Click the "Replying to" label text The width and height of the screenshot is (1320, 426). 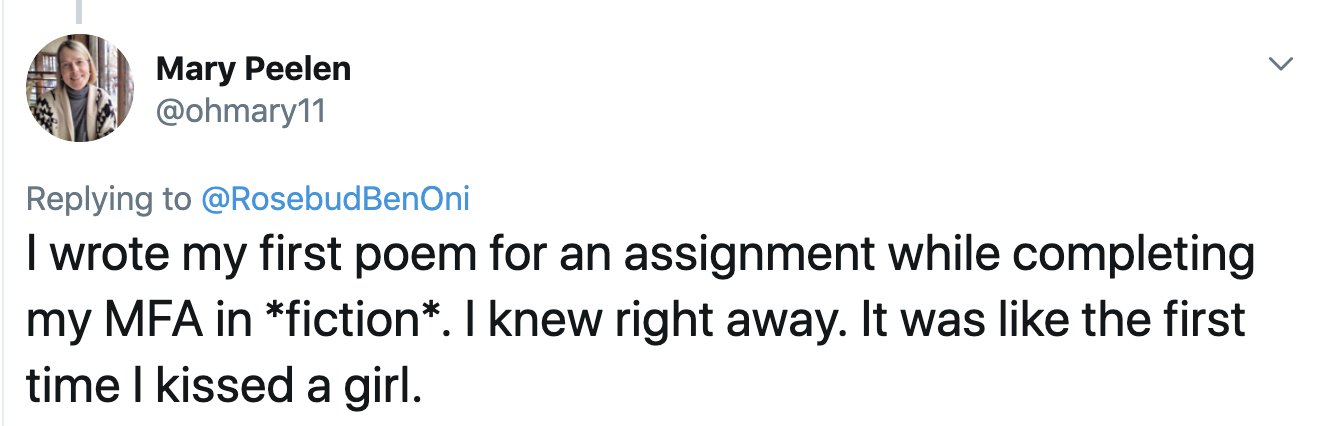point(108,199)
